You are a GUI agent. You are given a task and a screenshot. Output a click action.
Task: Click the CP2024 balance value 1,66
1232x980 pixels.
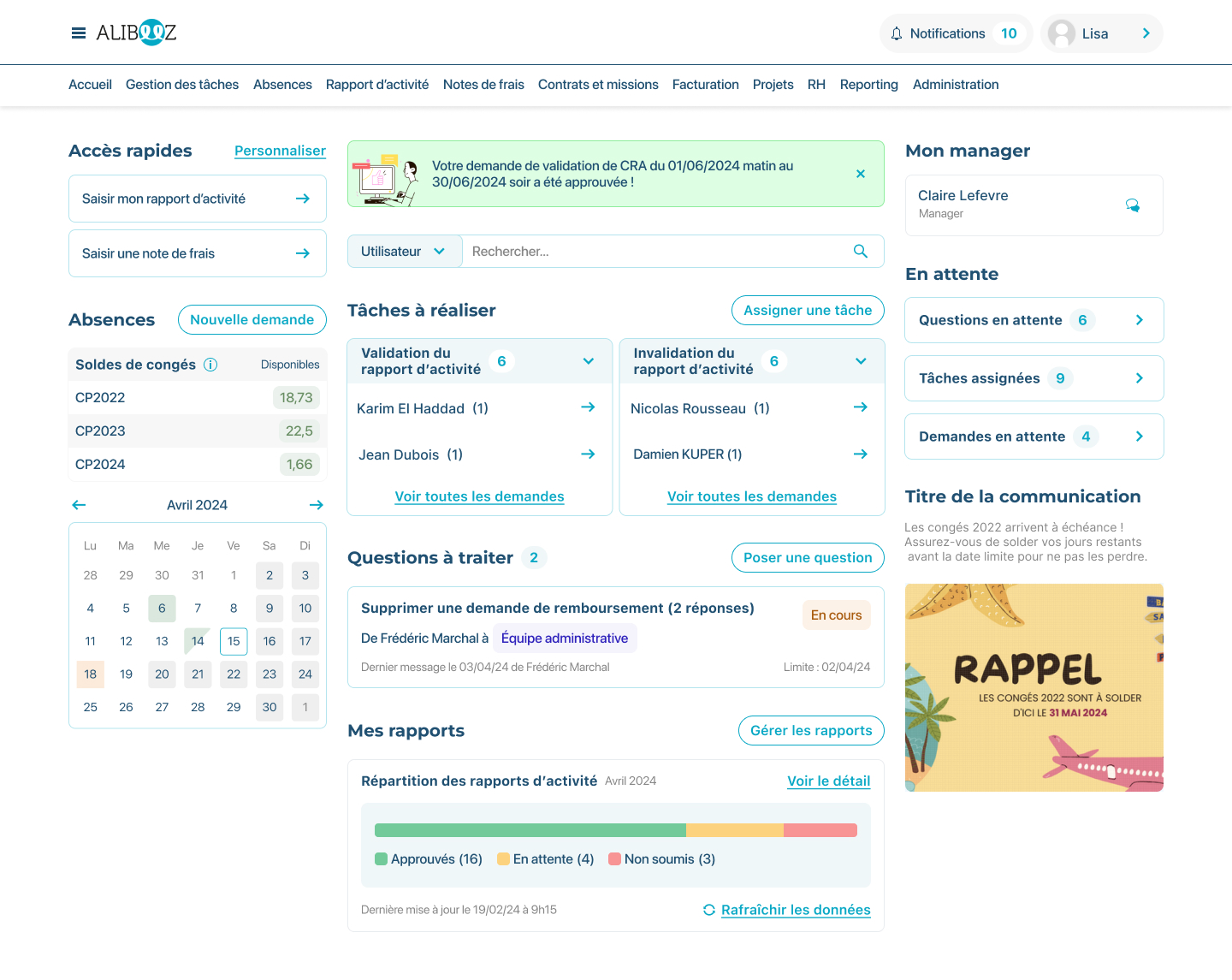pos(299,465)
